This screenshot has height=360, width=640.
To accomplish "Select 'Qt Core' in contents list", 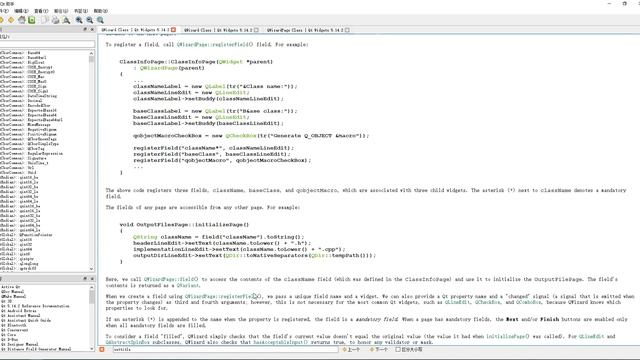I will (x=9, y=335).
